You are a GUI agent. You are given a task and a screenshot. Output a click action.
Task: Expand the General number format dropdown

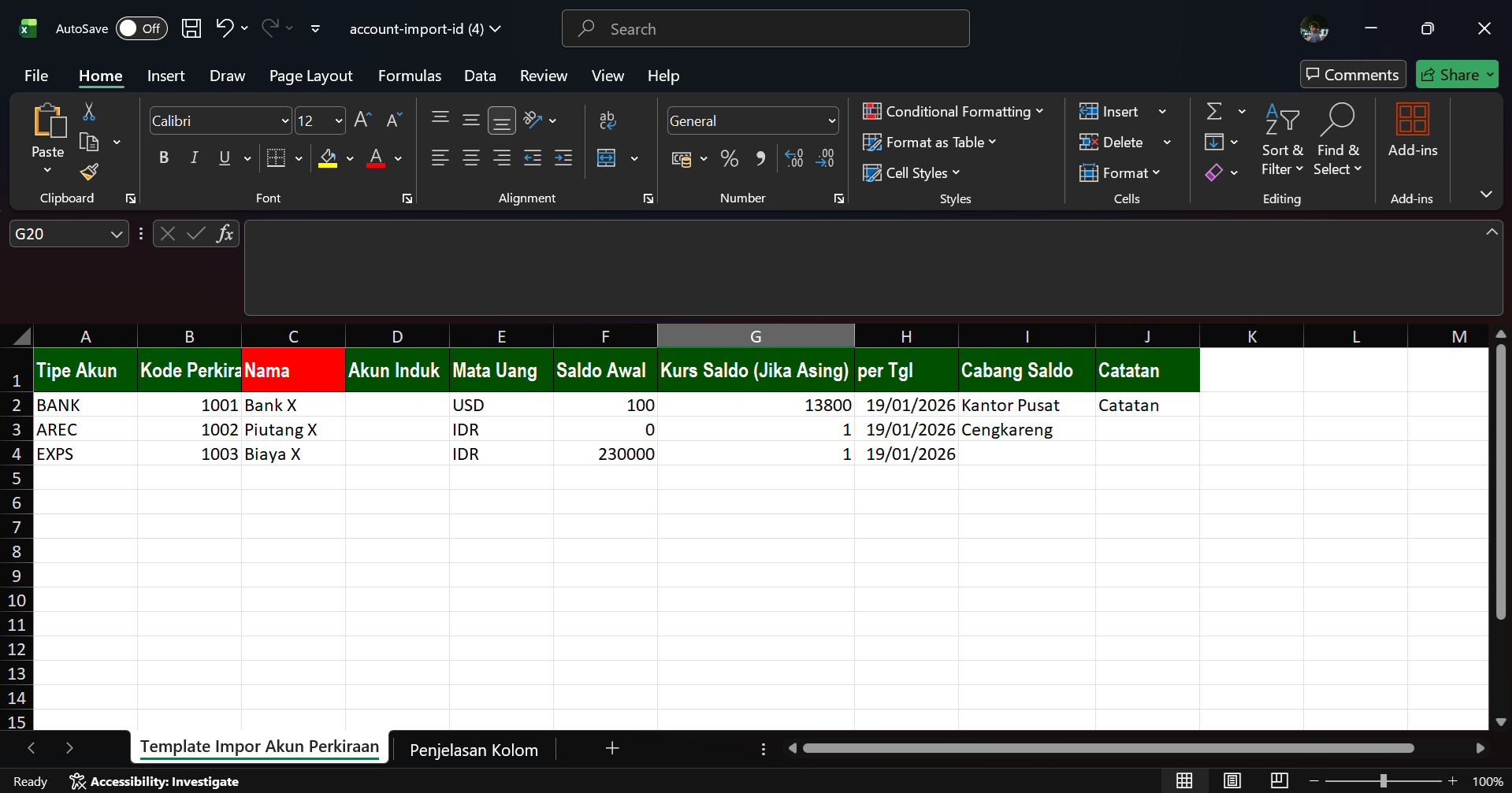831,121
